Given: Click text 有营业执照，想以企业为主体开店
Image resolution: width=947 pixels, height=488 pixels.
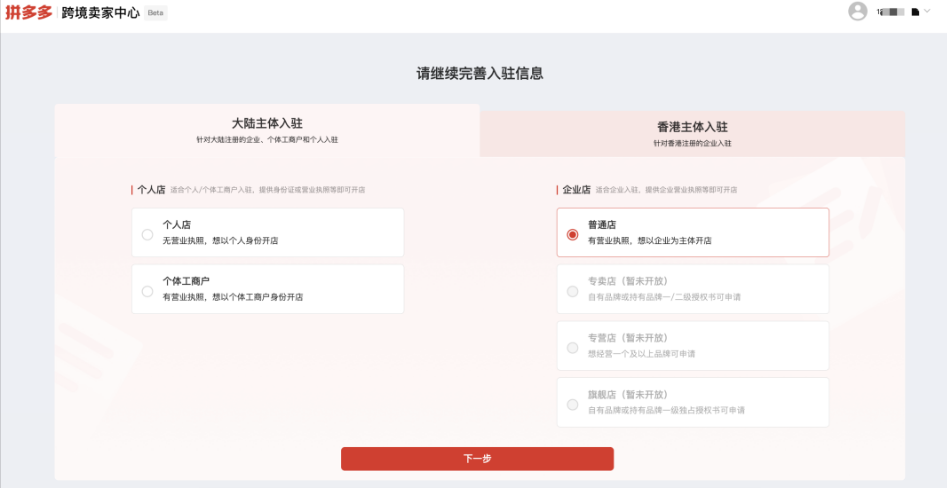Looking at the screenshot, I should 650,240.
